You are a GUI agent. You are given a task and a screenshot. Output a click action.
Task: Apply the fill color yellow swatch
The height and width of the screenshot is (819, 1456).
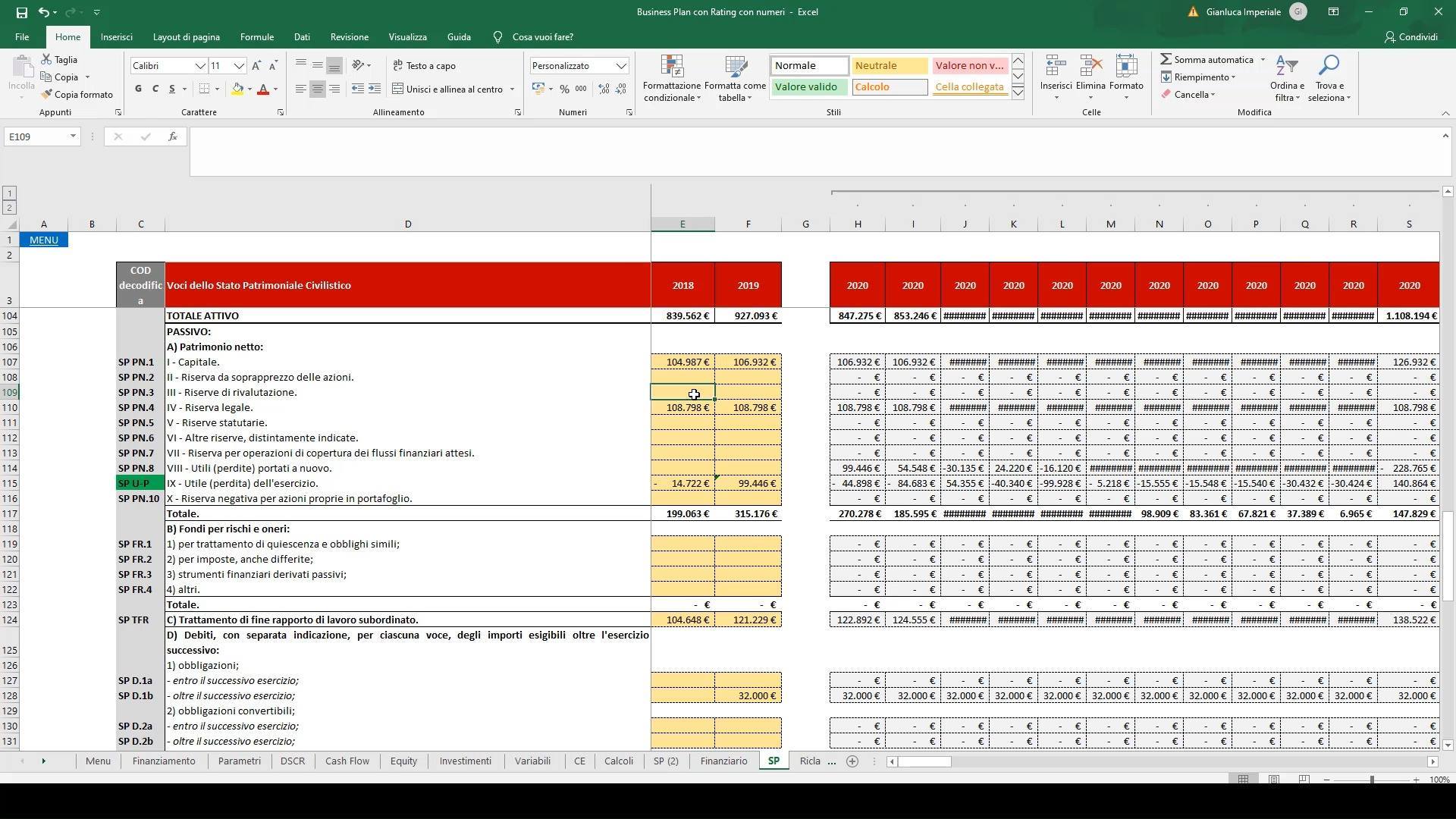(238, 89)
